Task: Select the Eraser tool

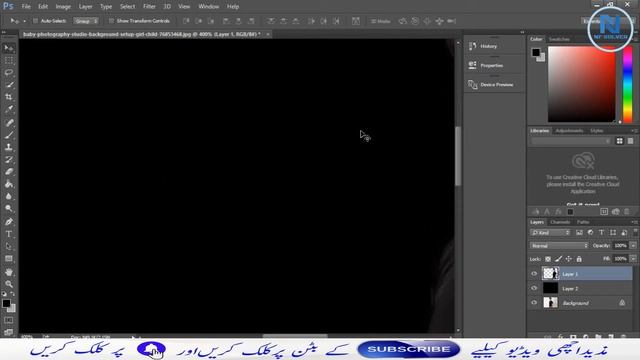Action: pyautogui.click(x=9, y=171)
